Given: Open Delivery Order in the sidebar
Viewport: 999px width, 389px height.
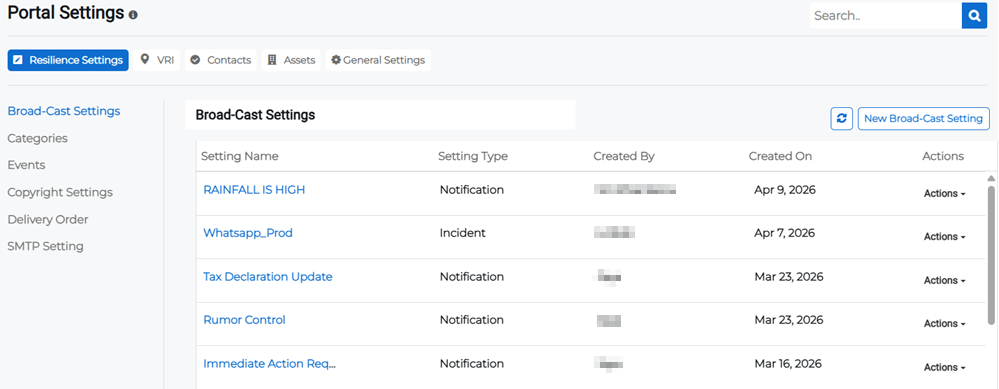Looking at the screenshot, I should (x=48, y=219).
